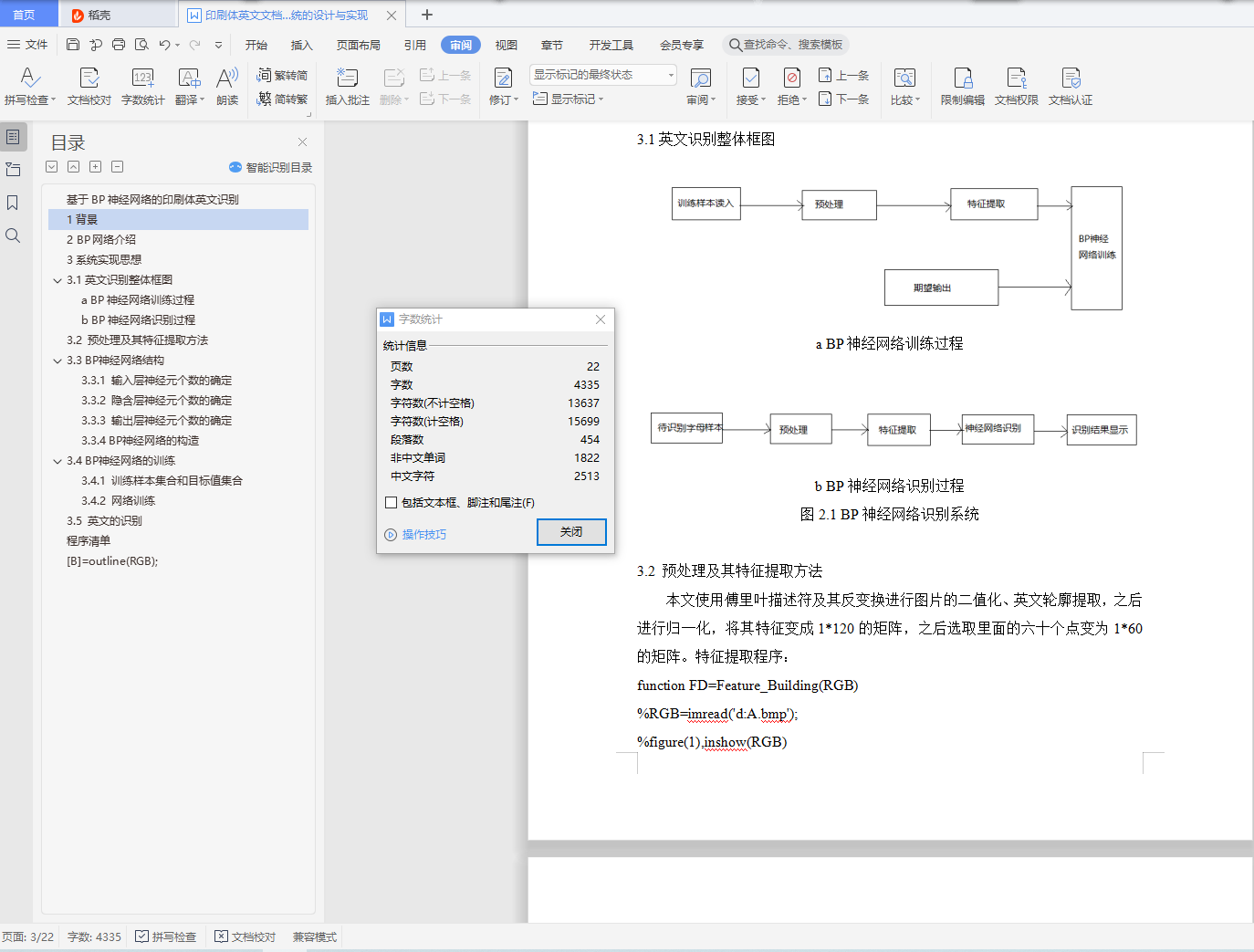Screen dimensions: 1254x952
Task: Jump to outline entry 2 BP 网络介绍
Action: point(101,240)
